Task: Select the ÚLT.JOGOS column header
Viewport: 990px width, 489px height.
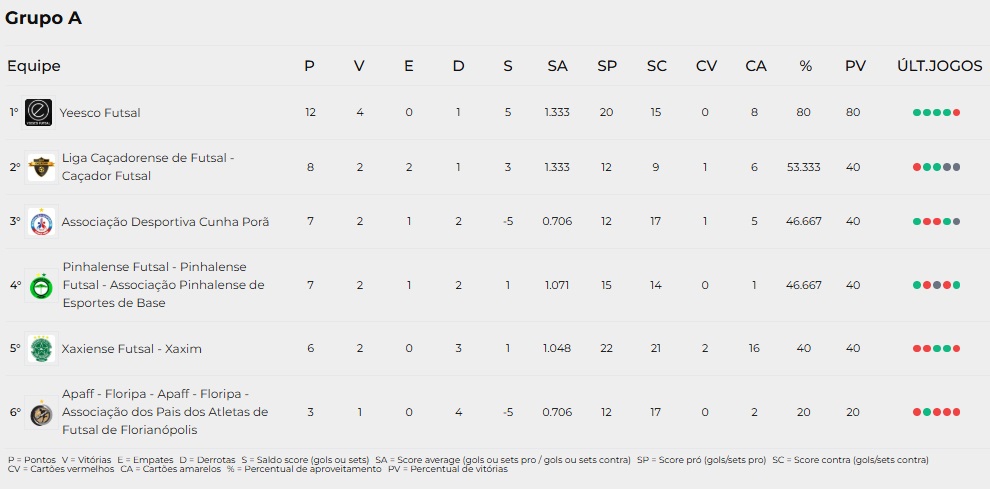Action: (939, 66)
